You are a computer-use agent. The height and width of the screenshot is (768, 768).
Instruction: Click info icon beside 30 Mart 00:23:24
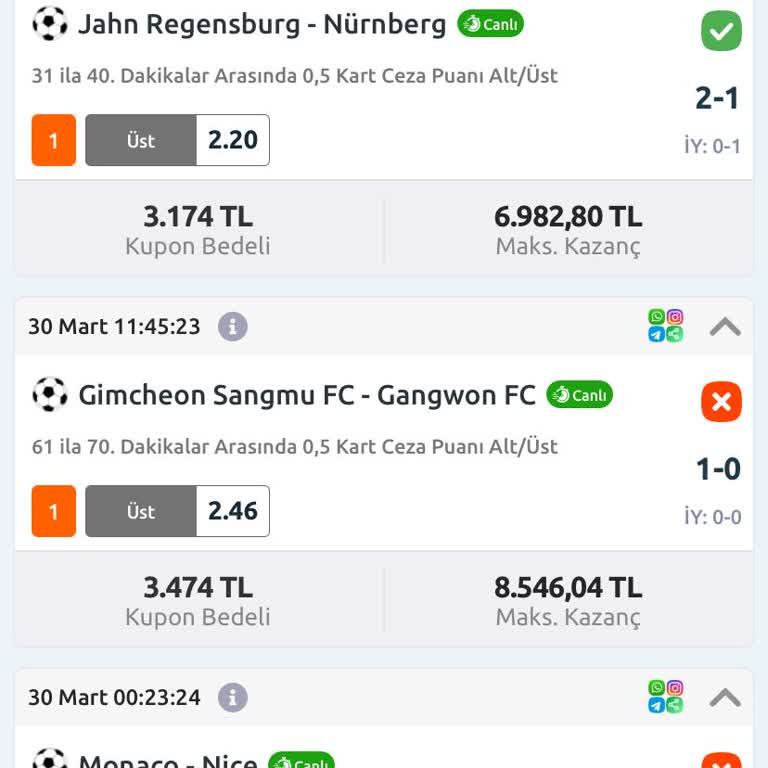click(233, 697)
